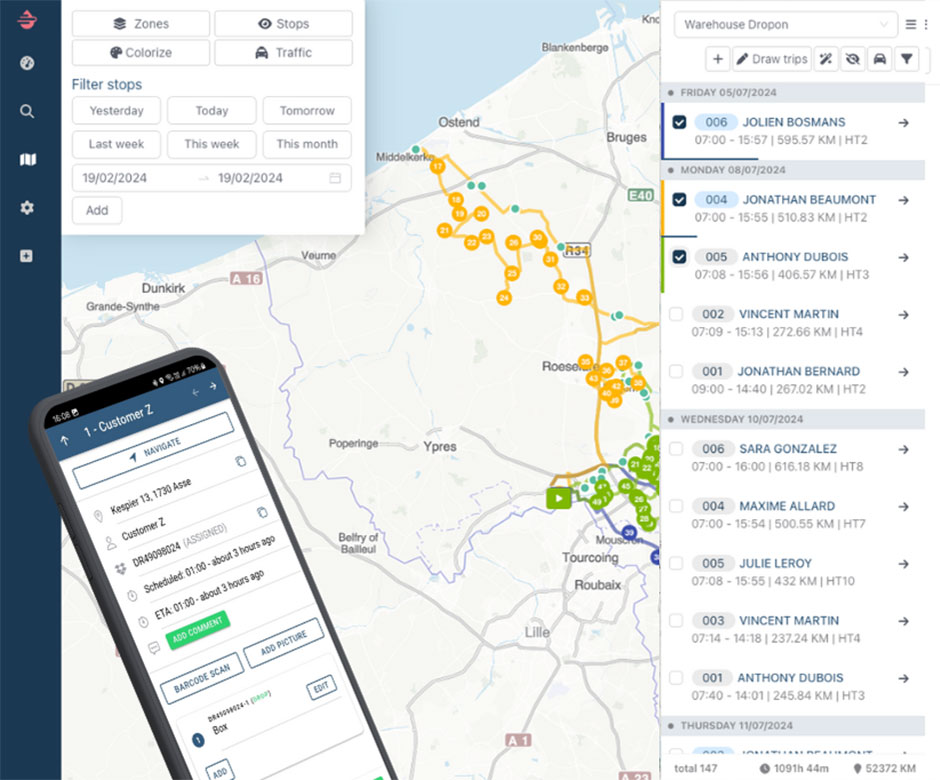Click the Sara Gonzalez driver name

tap(788, 449)
